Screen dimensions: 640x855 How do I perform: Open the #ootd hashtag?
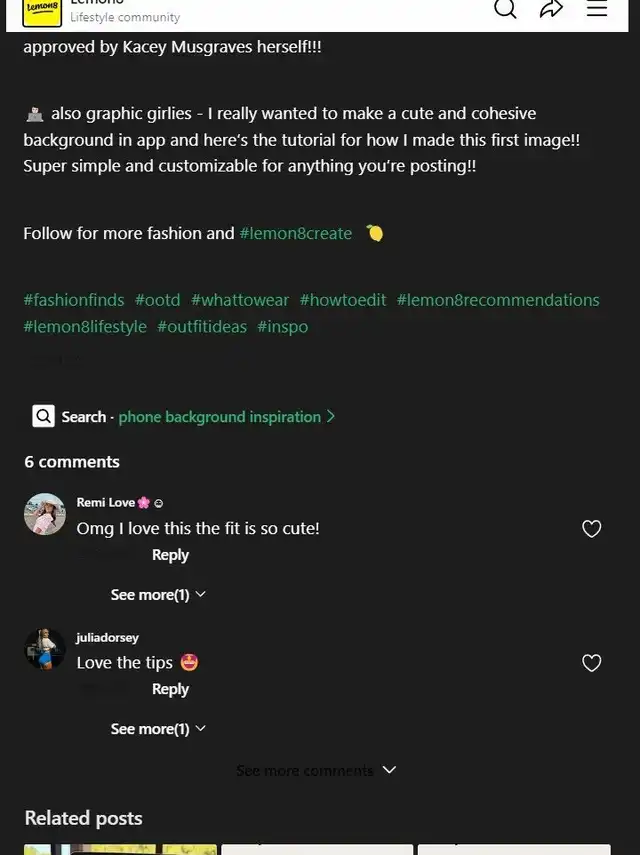(158, 300)
